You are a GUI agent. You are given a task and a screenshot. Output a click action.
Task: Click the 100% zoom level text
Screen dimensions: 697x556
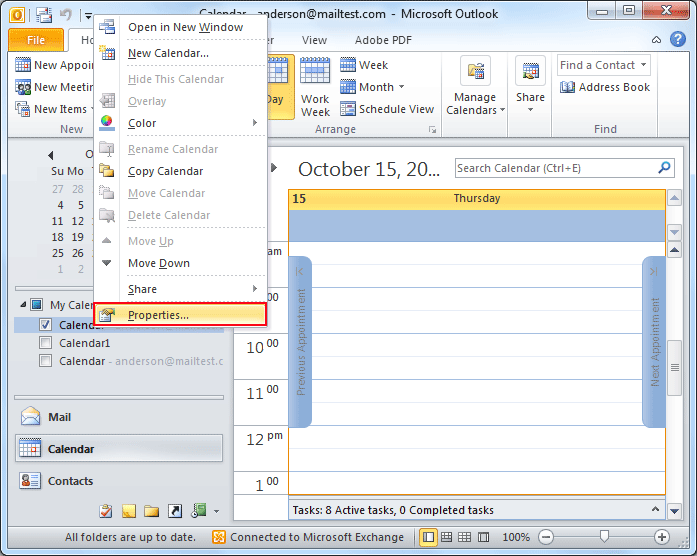(516, 537)
